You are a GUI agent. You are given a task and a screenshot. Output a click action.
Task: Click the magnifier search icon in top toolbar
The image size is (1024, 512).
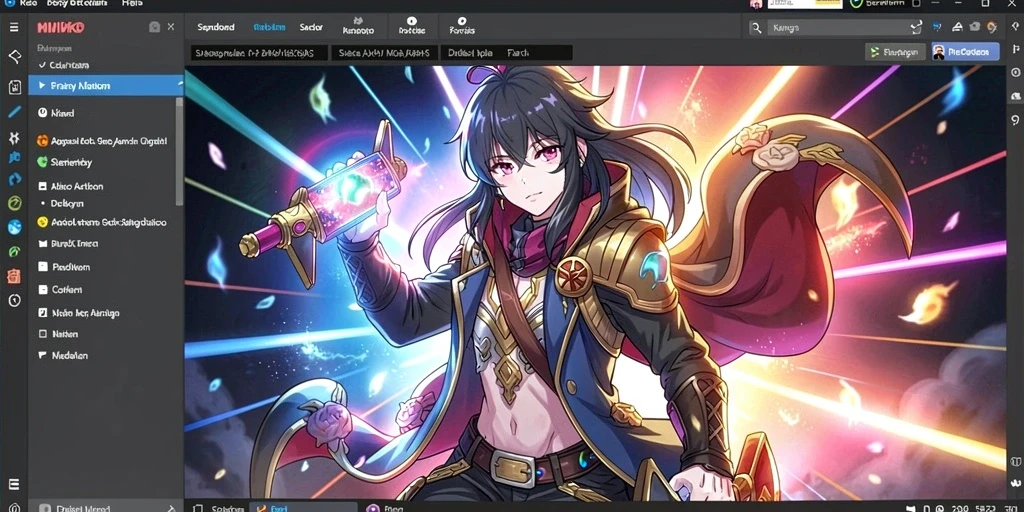[x=756, y=27]
